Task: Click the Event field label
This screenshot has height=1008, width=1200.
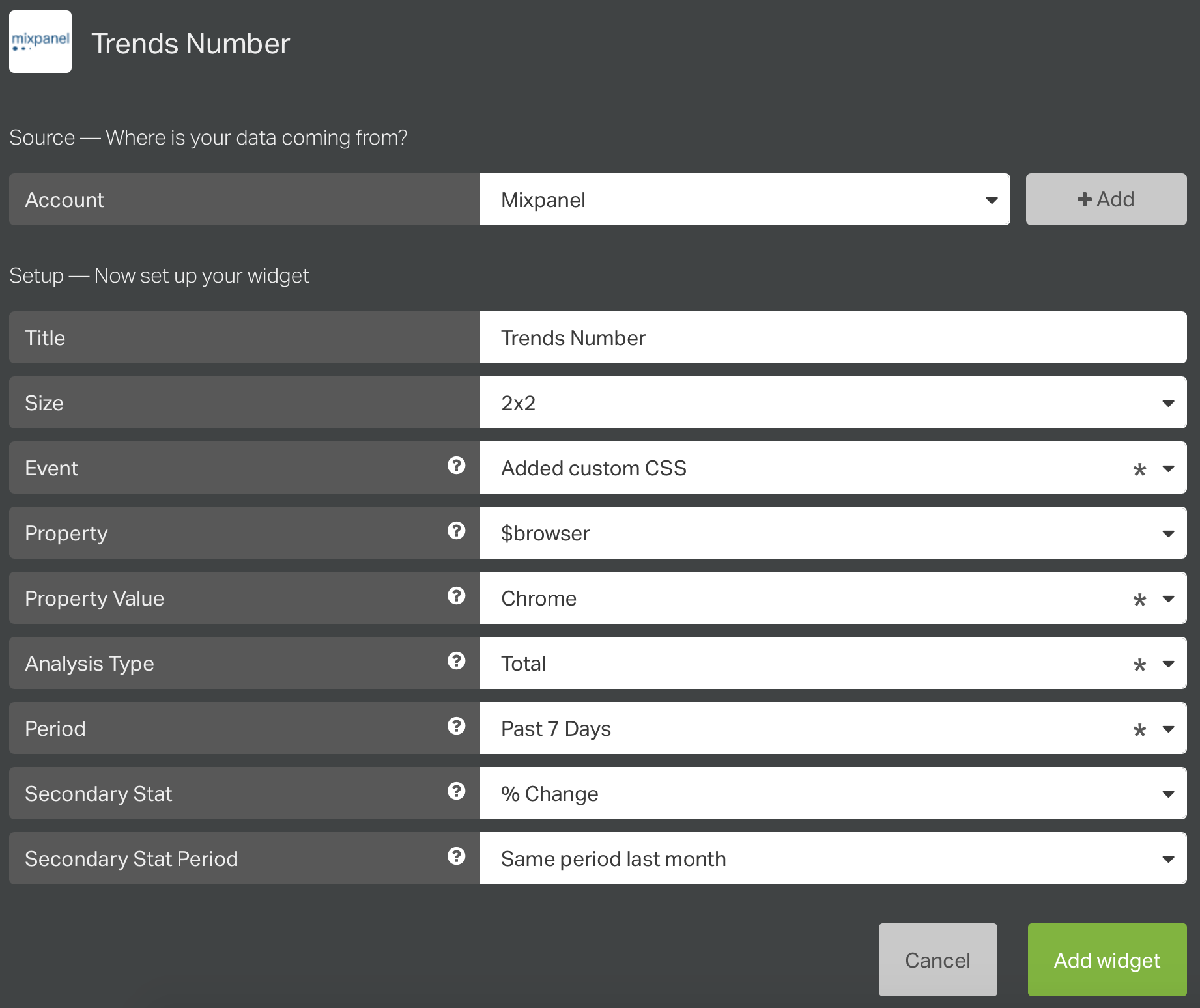Action: click(x=51, y=468)
